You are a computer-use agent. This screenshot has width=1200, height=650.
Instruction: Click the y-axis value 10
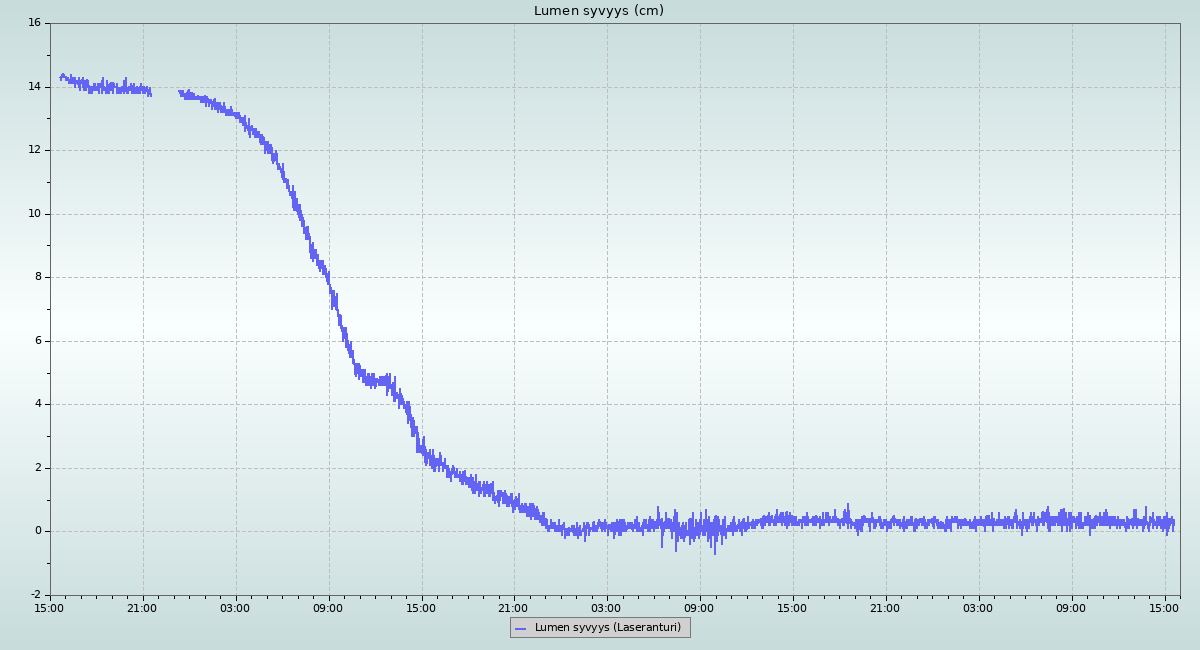[34, 214]
